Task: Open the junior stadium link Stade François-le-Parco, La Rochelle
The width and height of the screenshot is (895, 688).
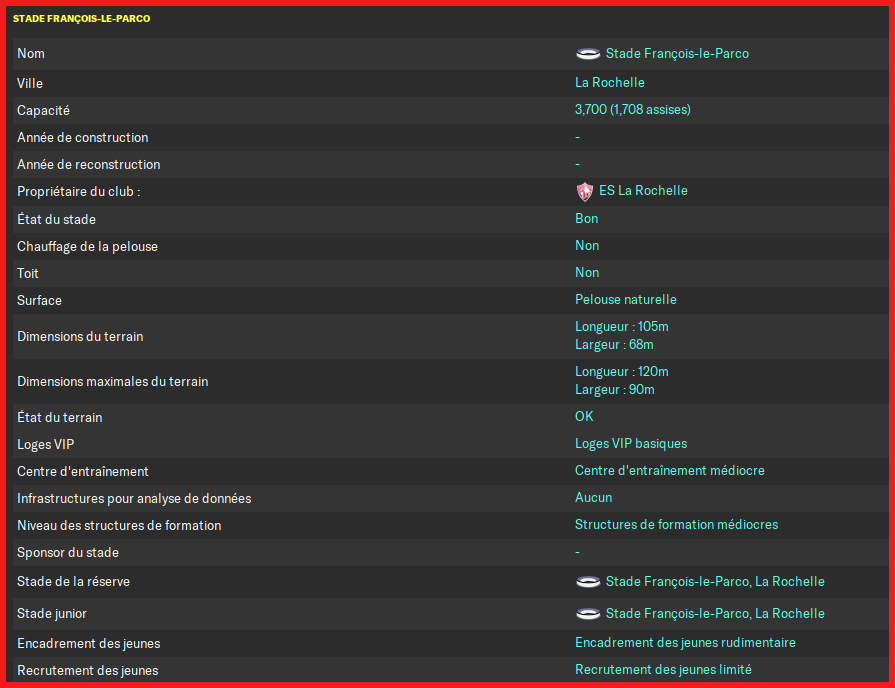Action: [x=715, y=614]
